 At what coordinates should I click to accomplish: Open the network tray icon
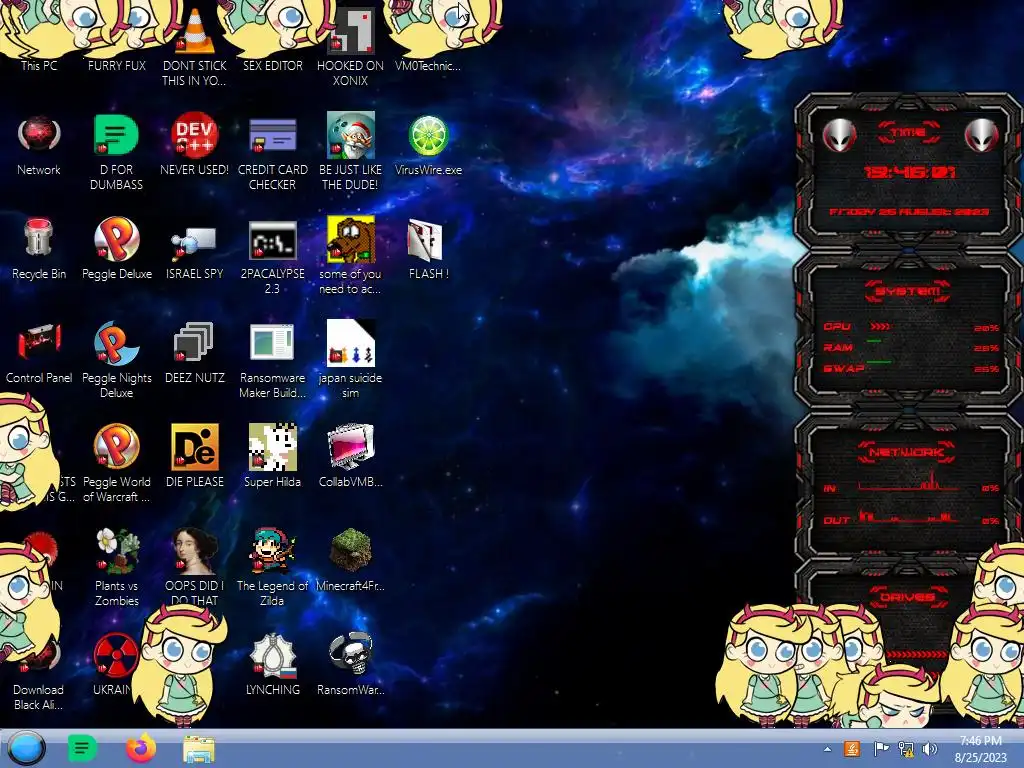click(906, 749)
